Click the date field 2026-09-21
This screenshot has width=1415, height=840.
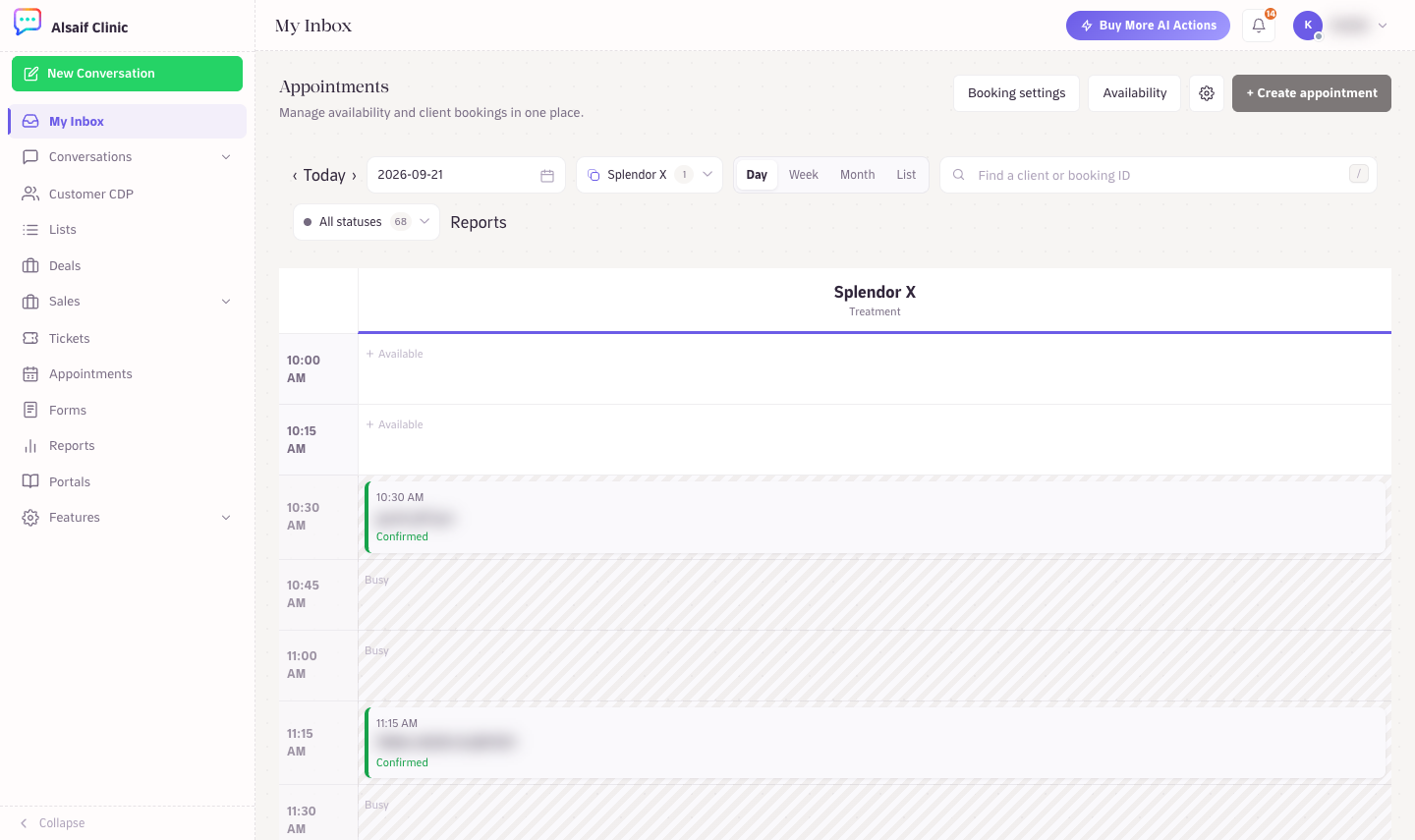point(466,175)
